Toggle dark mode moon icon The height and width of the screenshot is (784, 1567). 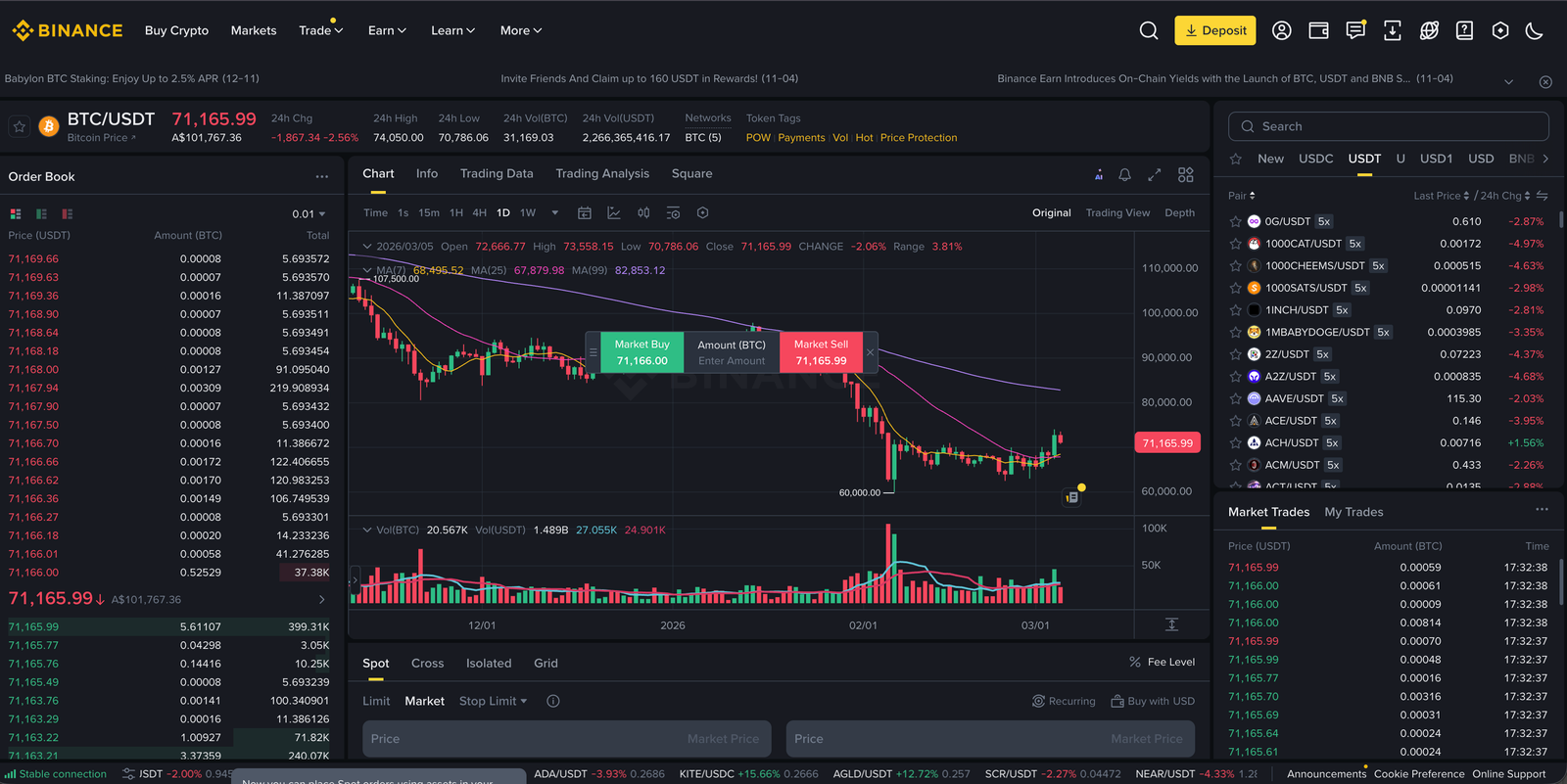coord(1535,30)
